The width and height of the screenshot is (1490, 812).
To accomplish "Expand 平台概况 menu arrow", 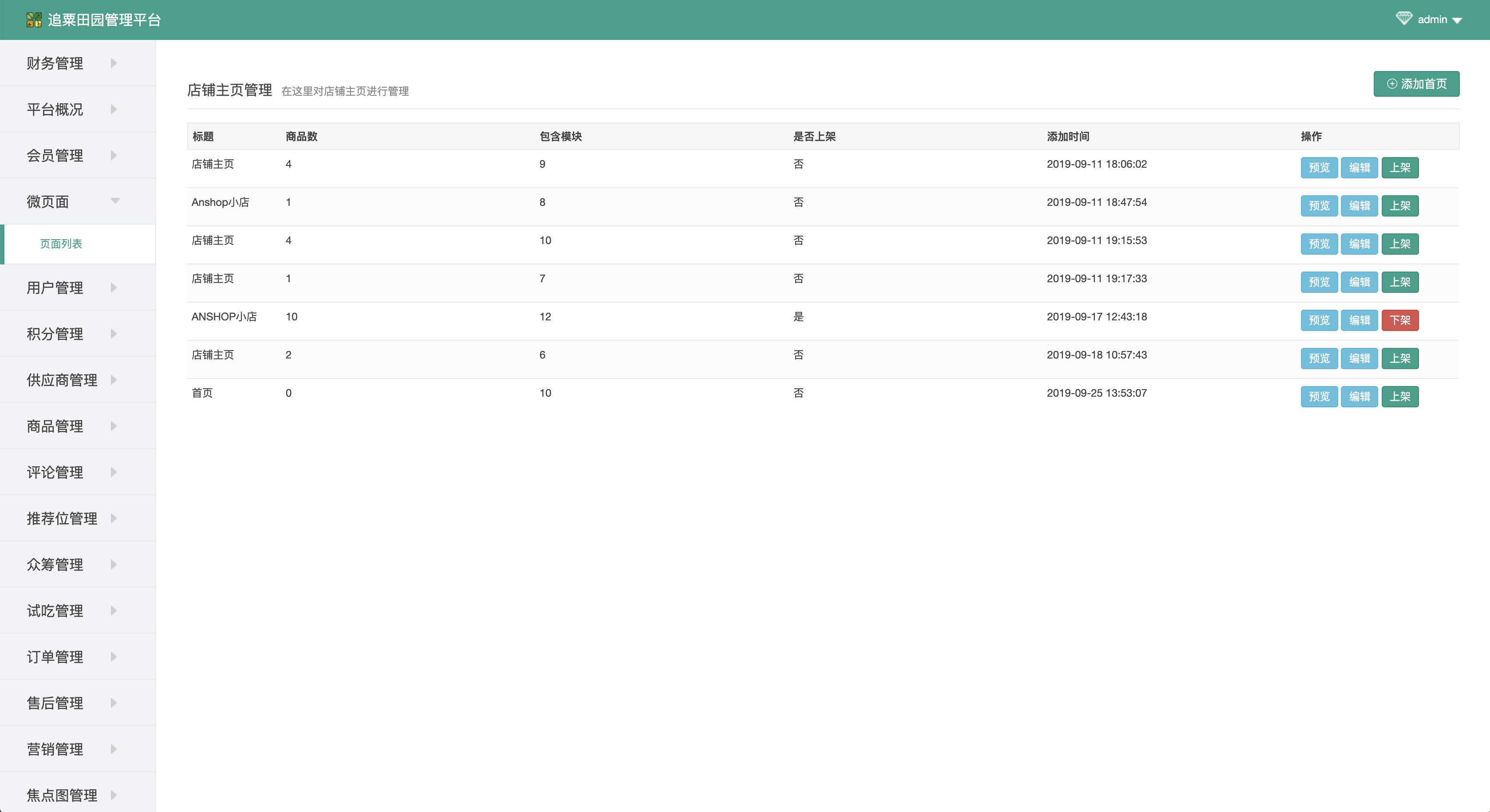I will [114, 109].
